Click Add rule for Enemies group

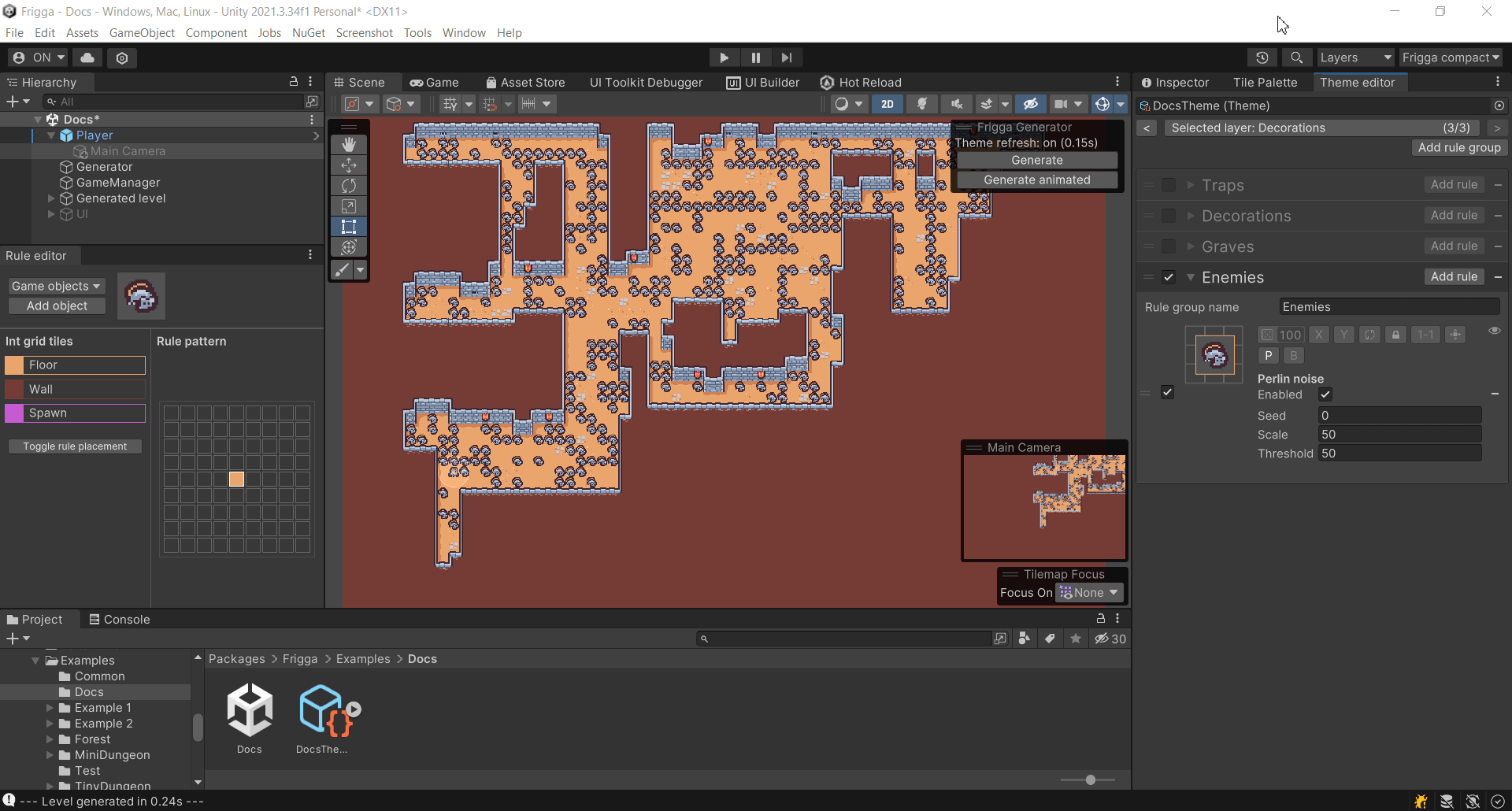point(1454,276)
